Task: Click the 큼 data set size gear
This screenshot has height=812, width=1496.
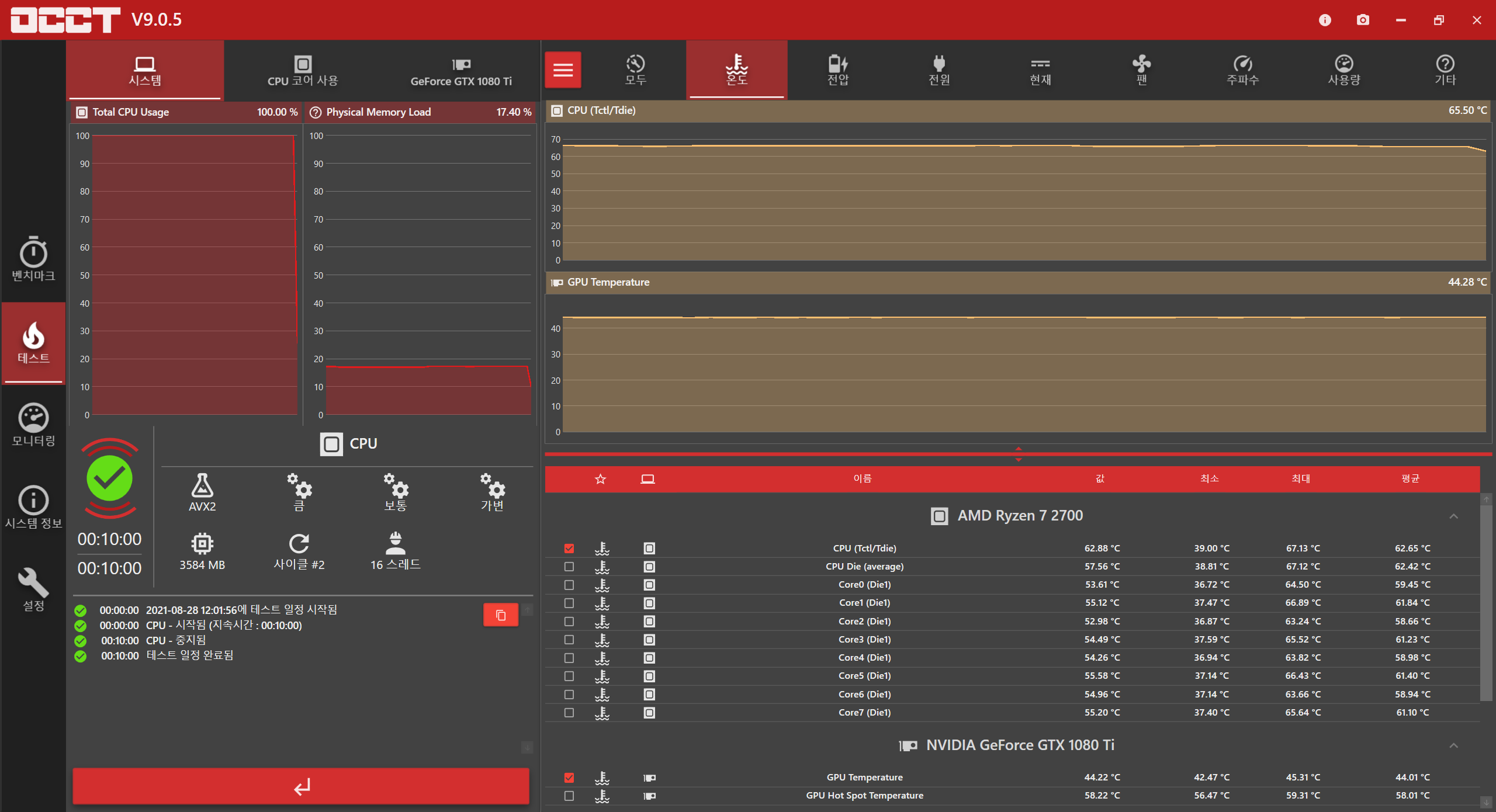Action: click(x=299, y=492)
